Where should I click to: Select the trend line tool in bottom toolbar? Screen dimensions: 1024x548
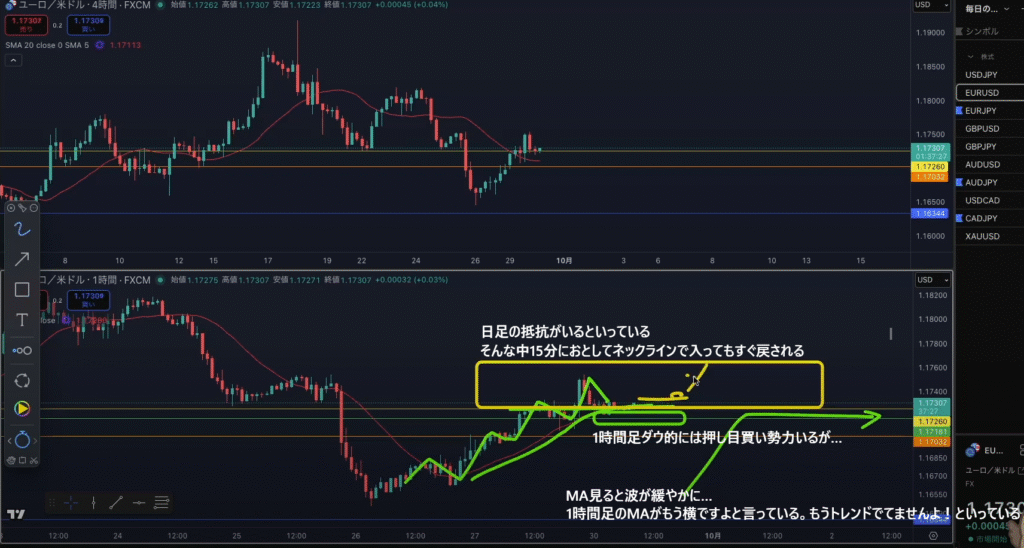116,502
